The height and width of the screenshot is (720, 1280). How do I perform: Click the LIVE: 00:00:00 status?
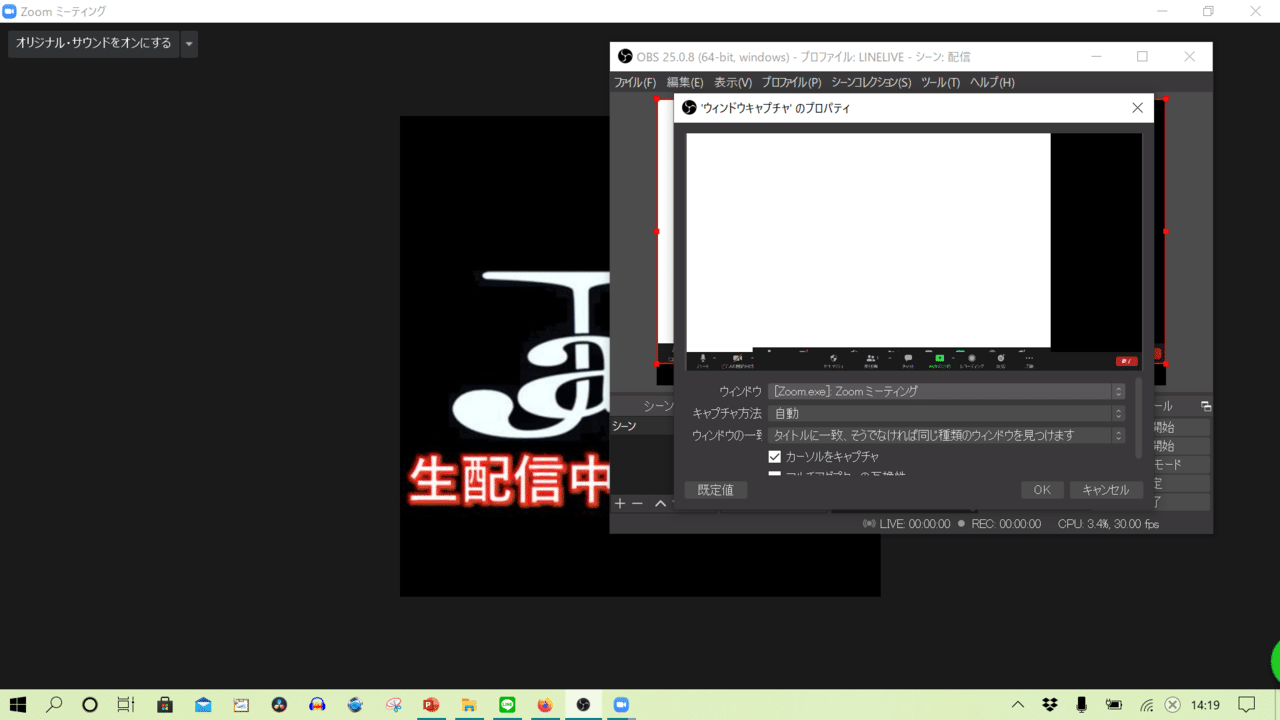coord(907,524)
